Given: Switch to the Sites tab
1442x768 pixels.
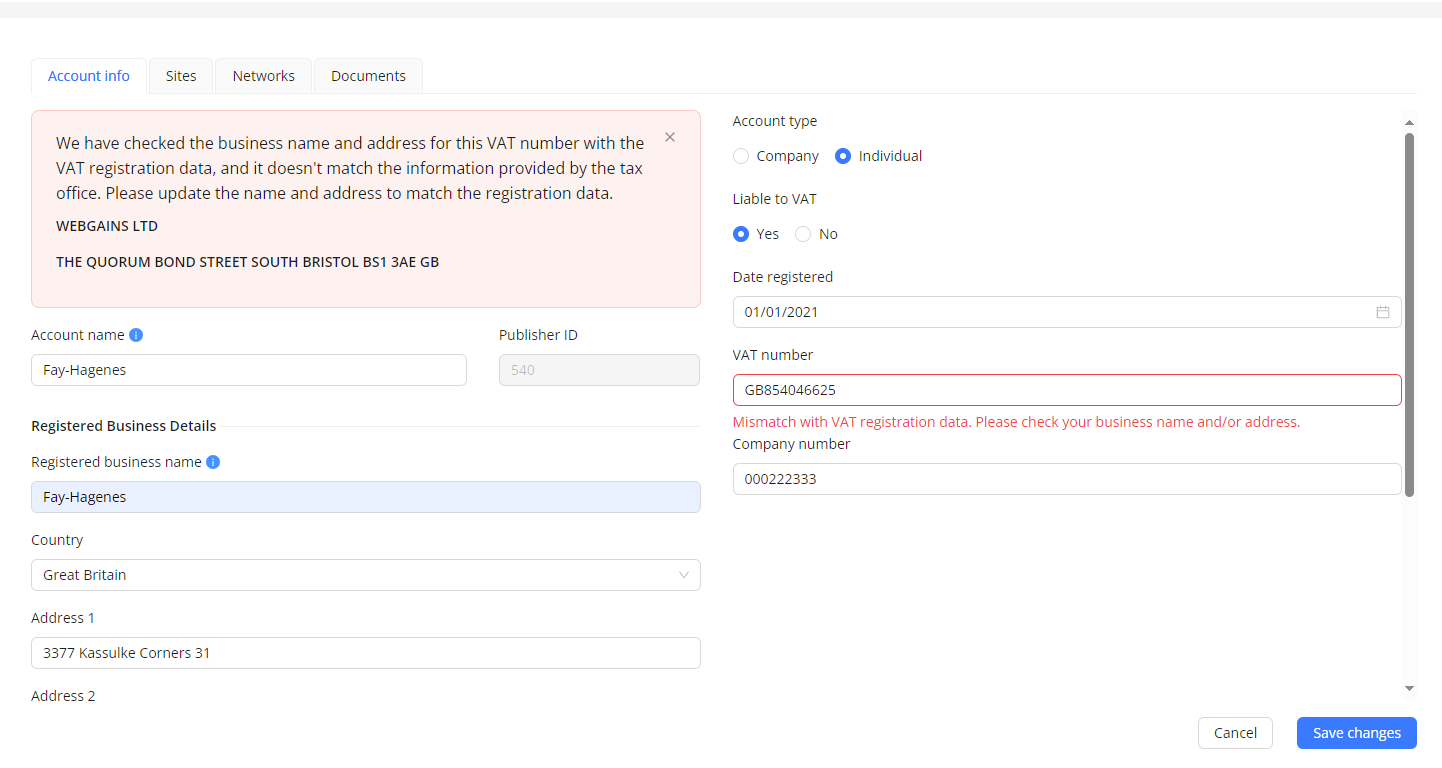Looking at the screenshot, I should tap(181, 76).
